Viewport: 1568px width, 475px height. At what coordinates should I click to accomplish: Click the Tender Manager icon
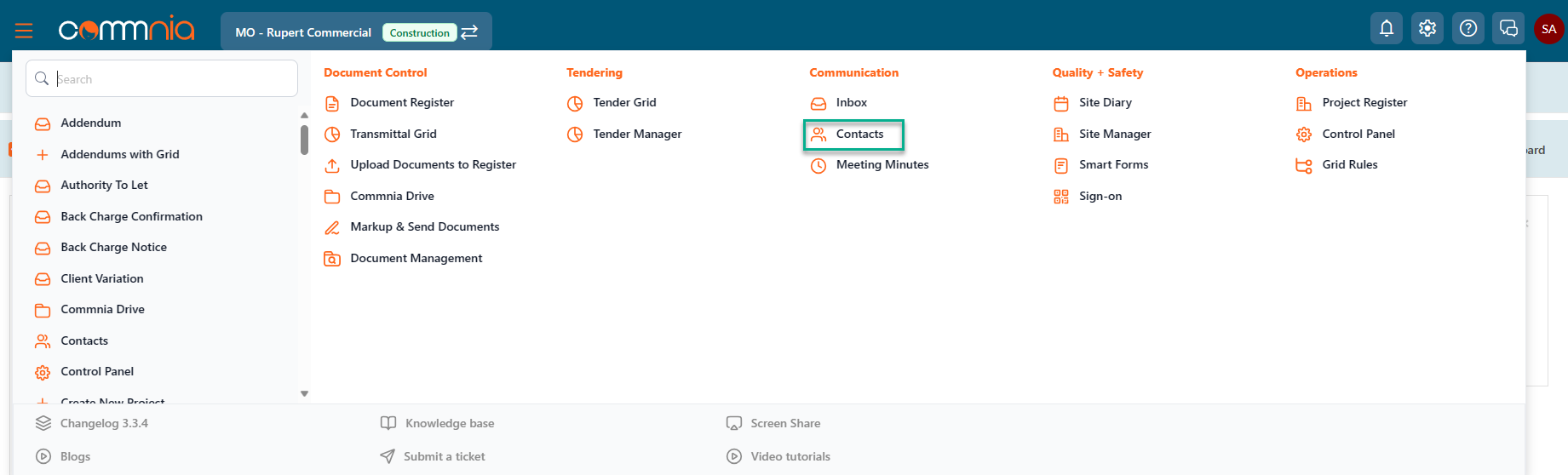(x=575, y=134)
